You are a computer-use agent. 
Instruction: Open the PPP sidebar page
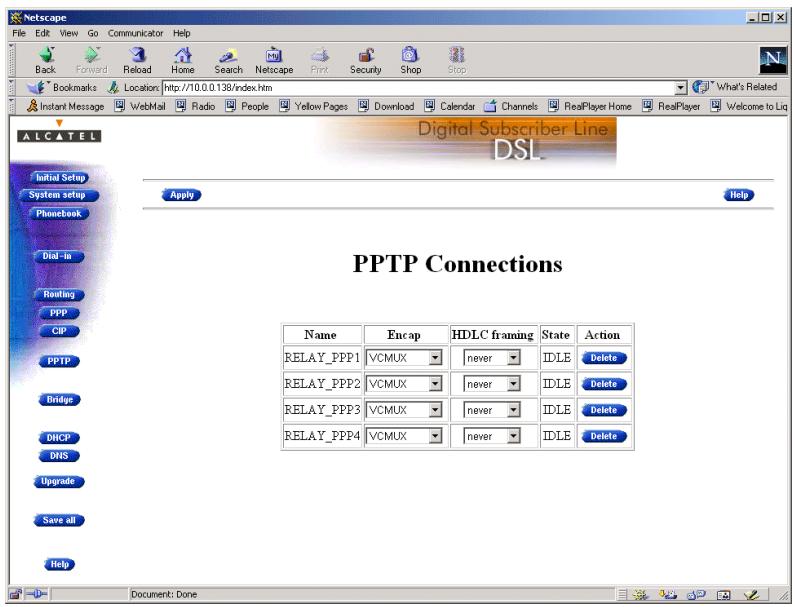coord(59,313)
